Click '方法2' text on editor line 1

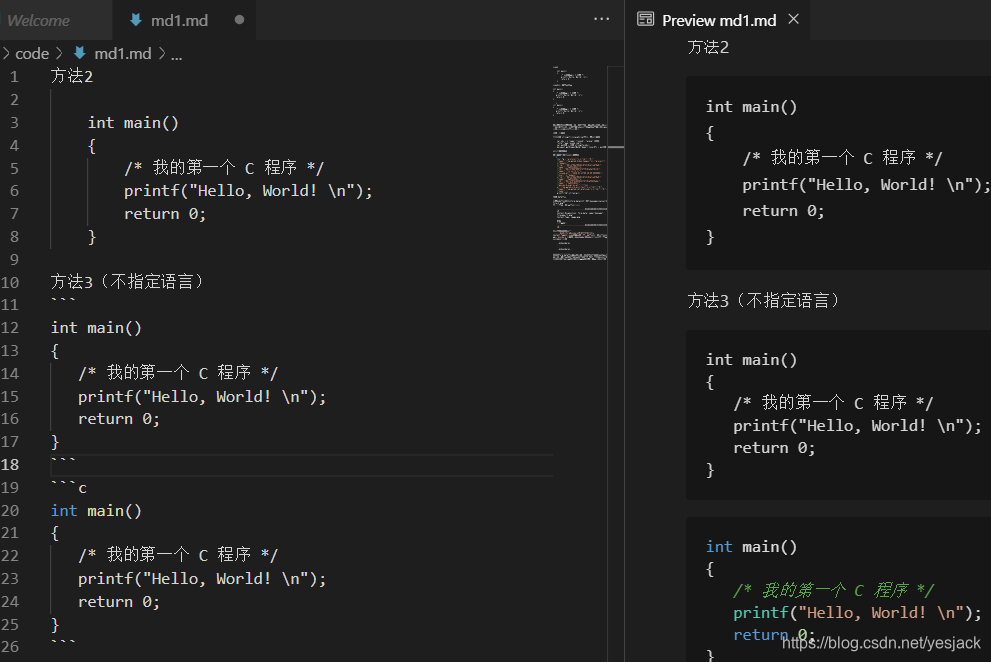click(71, 77)
